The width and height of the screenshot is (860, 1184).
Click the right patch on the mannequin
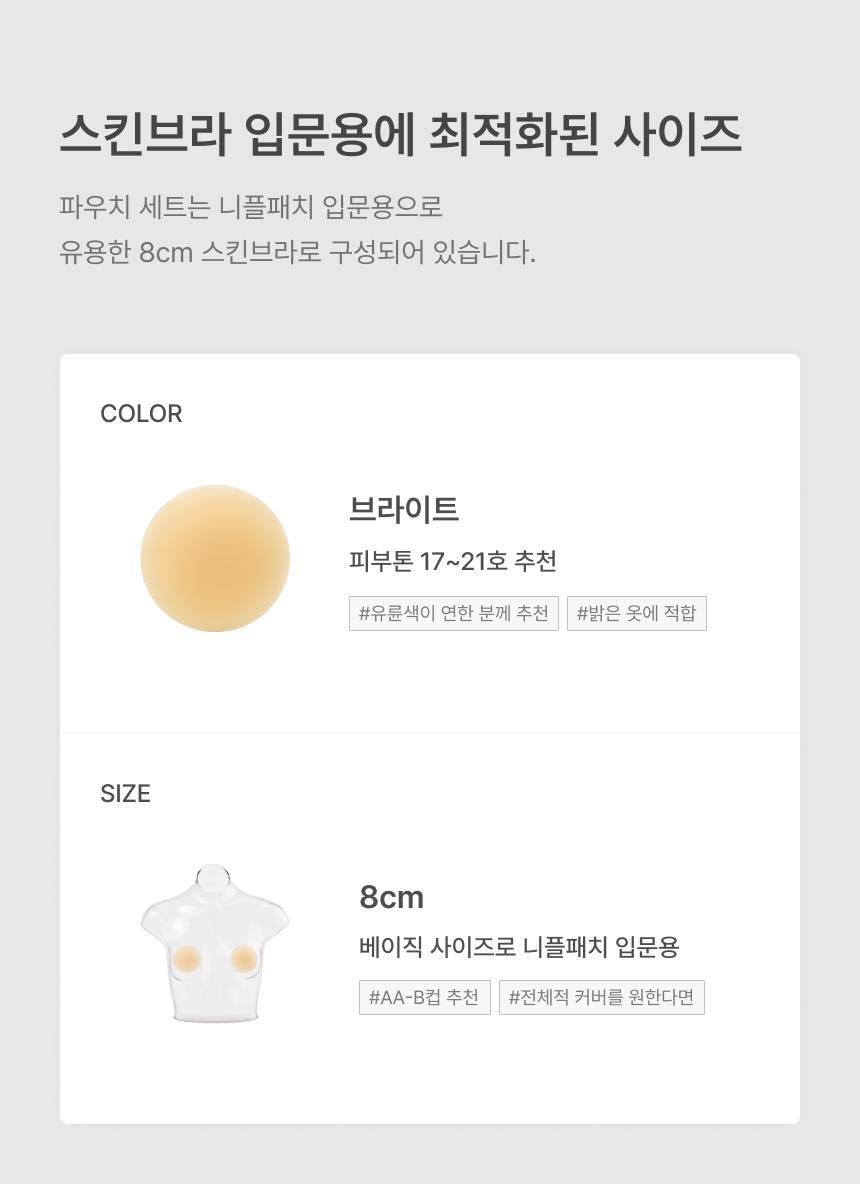(x=244, y=960)
